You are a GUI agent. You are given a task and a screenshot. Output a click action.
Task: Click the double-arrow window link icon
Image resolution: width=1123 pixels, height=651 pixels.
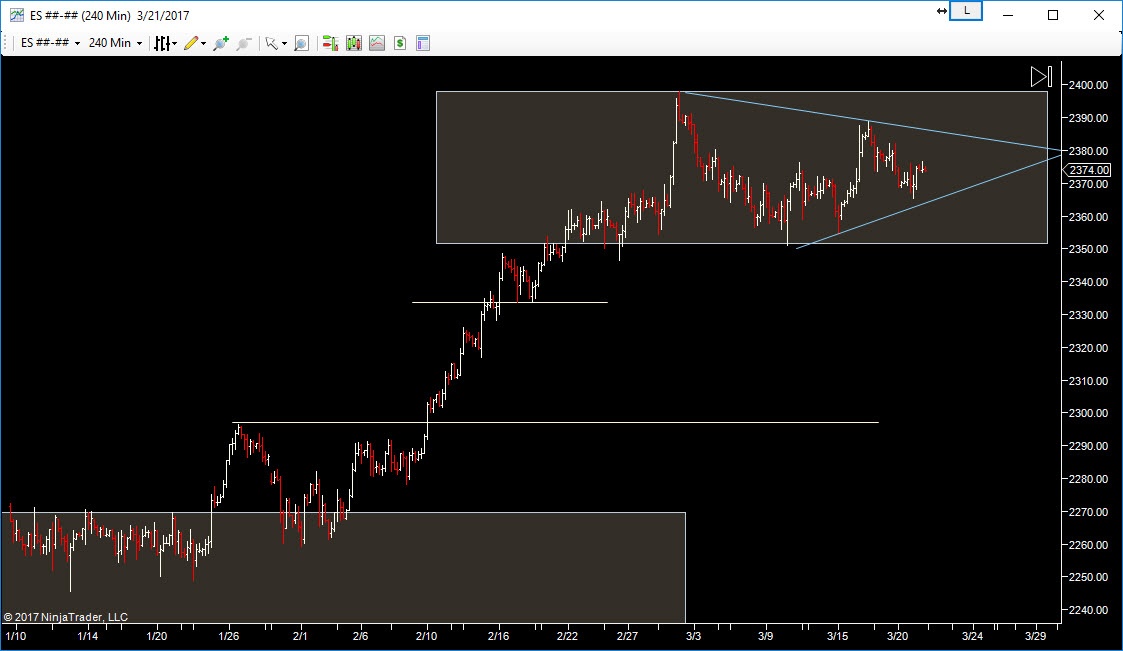tap(941, 11)
